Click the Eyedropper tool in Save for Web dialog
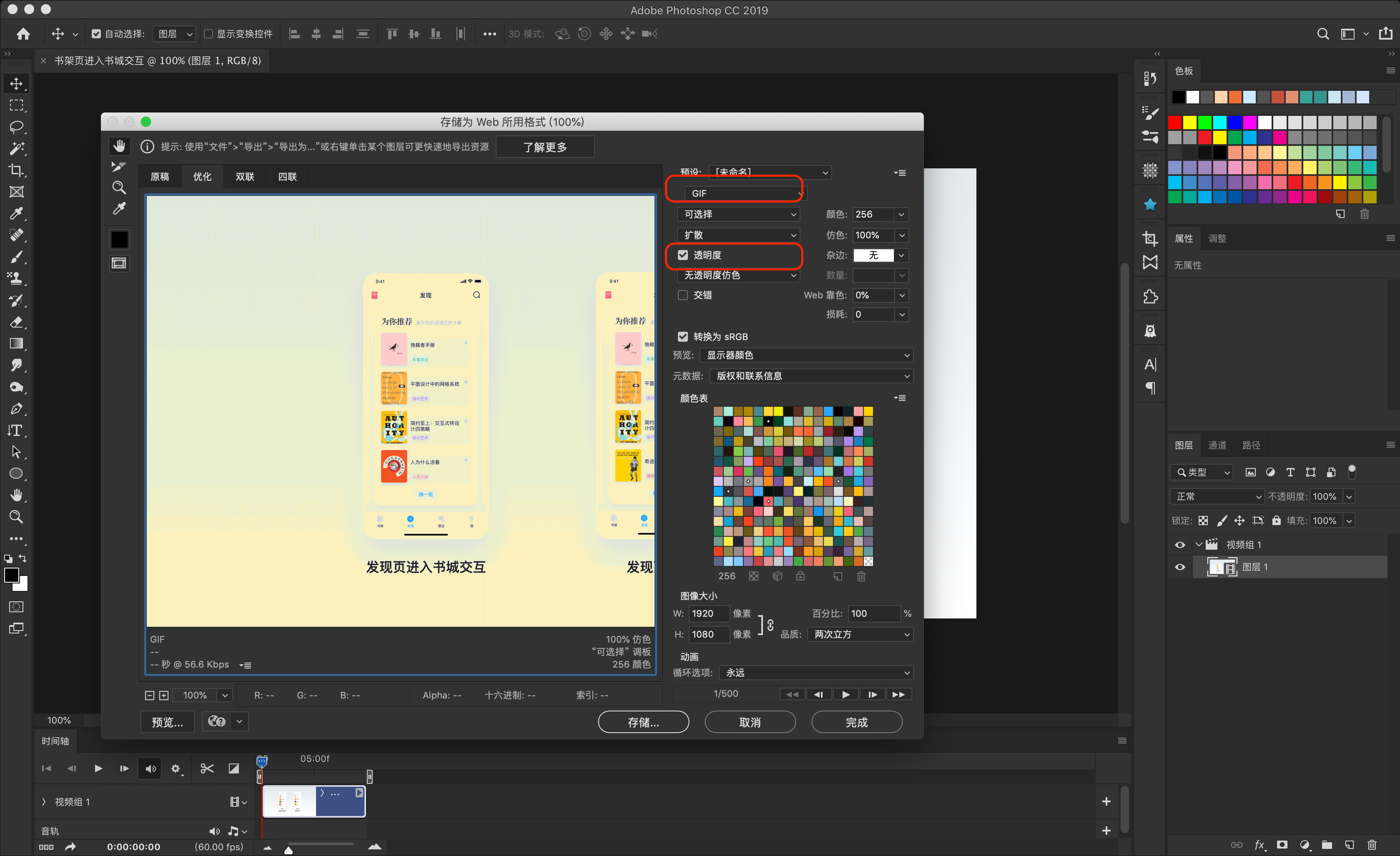 click(119, 208)
